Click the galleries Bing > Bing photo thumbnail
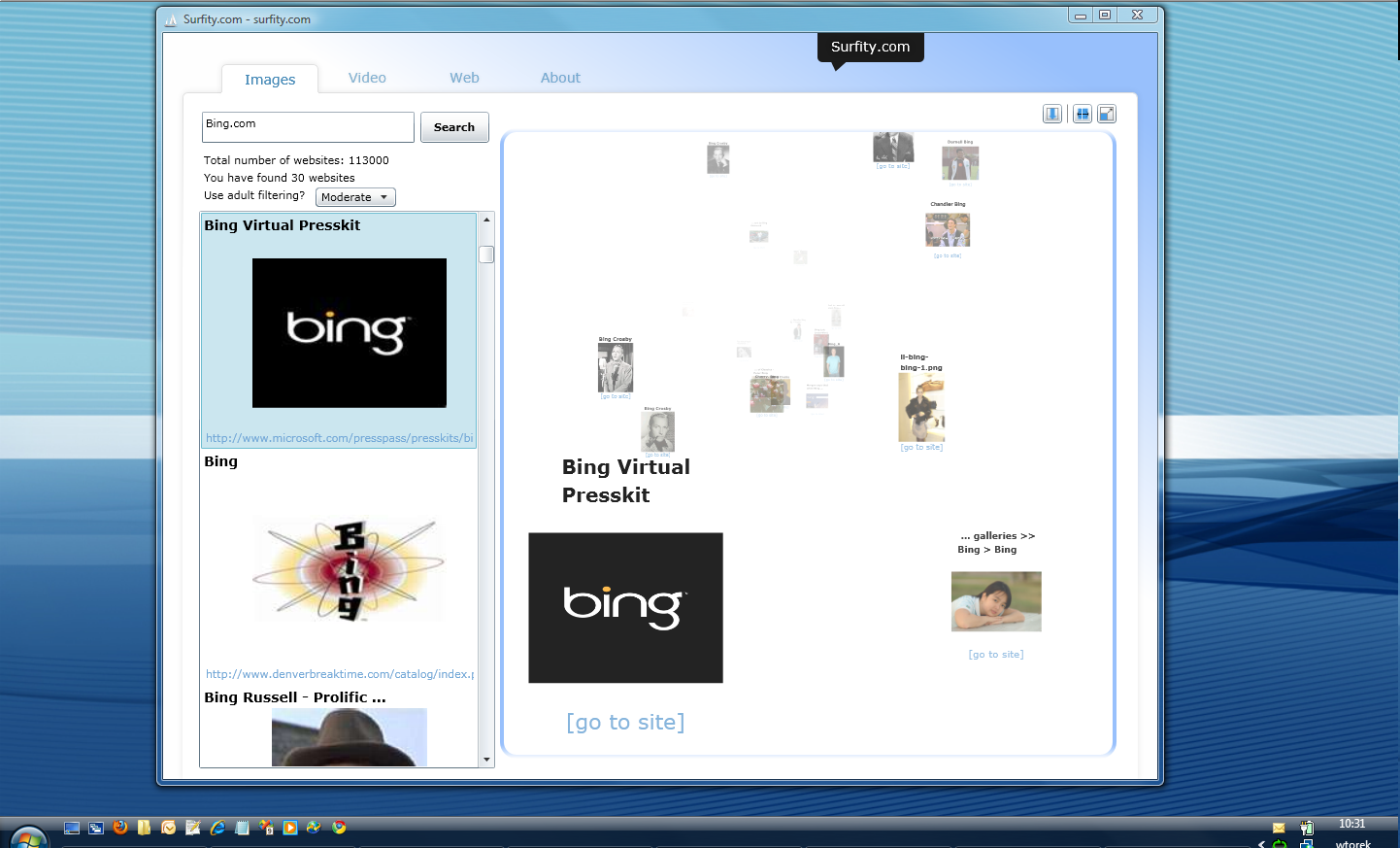Screen dimensions: 1400x848 point(996,601)
